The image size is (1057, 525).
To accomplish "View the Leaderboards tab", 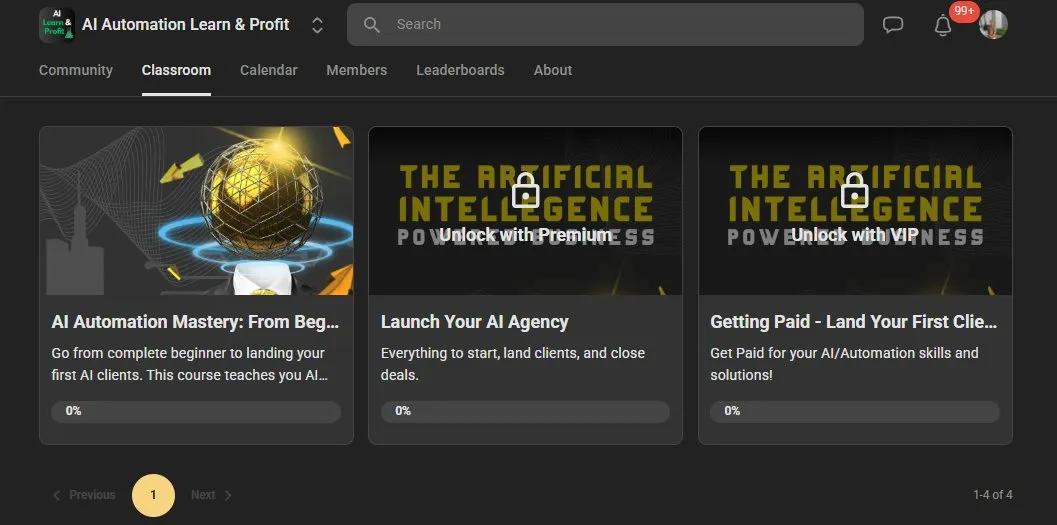I will click(460, 70).
